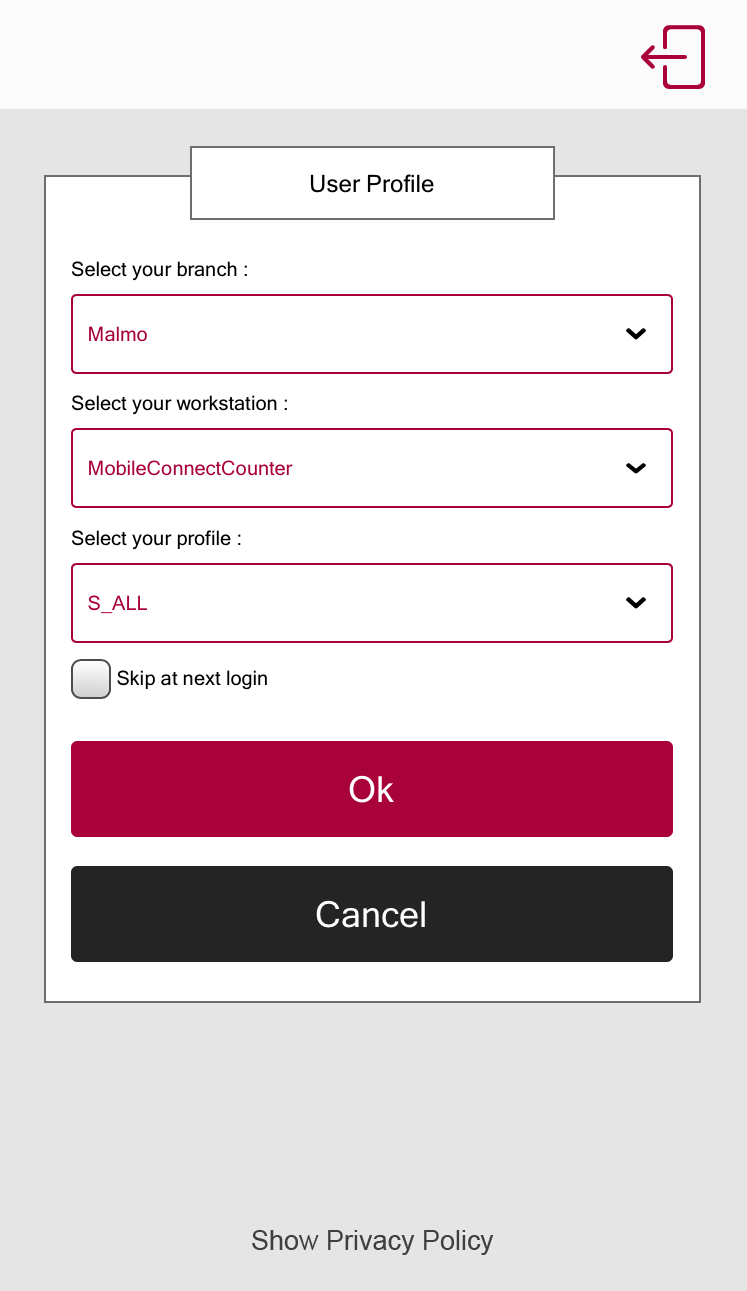The height and width of the screenshot is (1291, 747).
Task: Open the branch dropdown showing Malmo
Action: (371, 334)
